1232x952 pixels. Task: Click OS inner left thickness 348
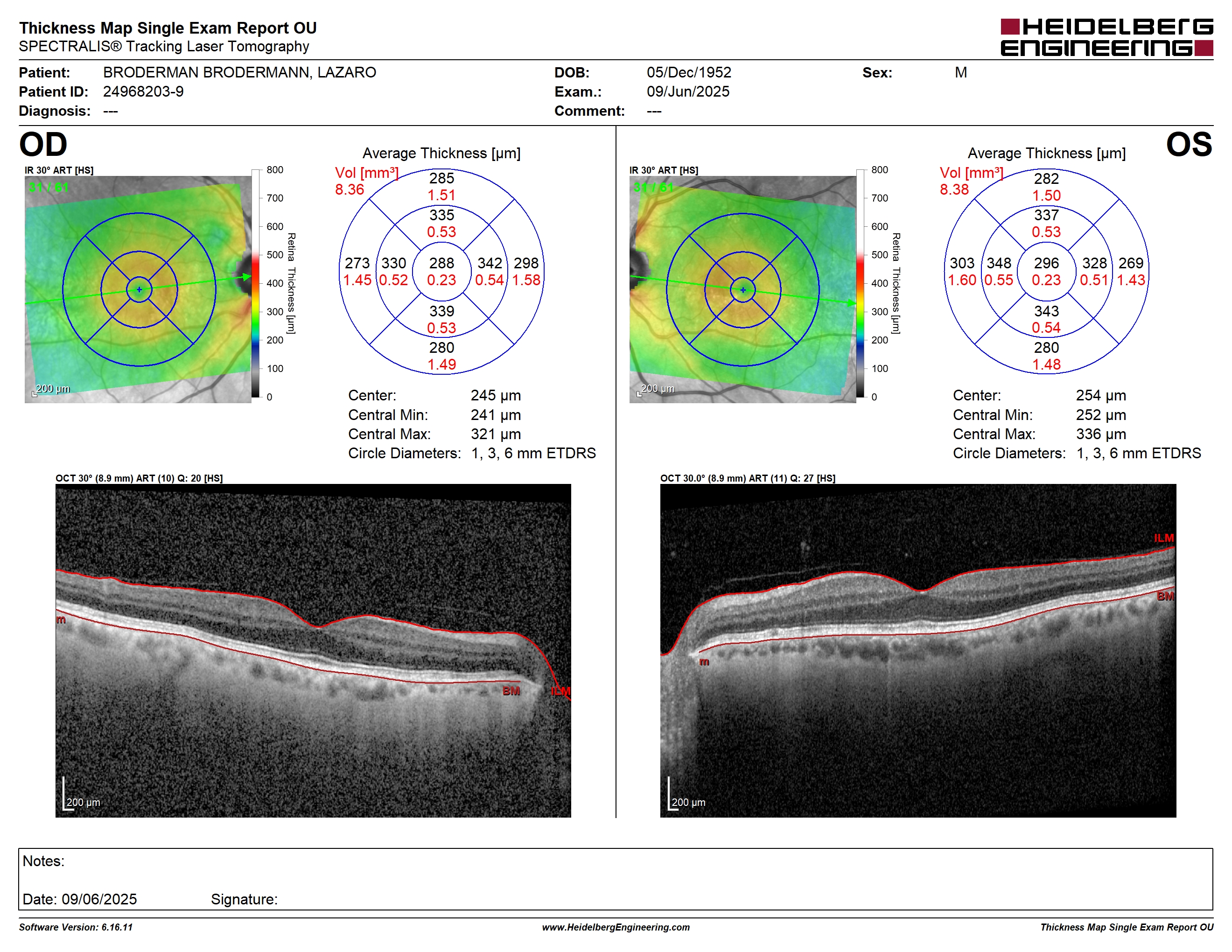[x=999, y=263]
